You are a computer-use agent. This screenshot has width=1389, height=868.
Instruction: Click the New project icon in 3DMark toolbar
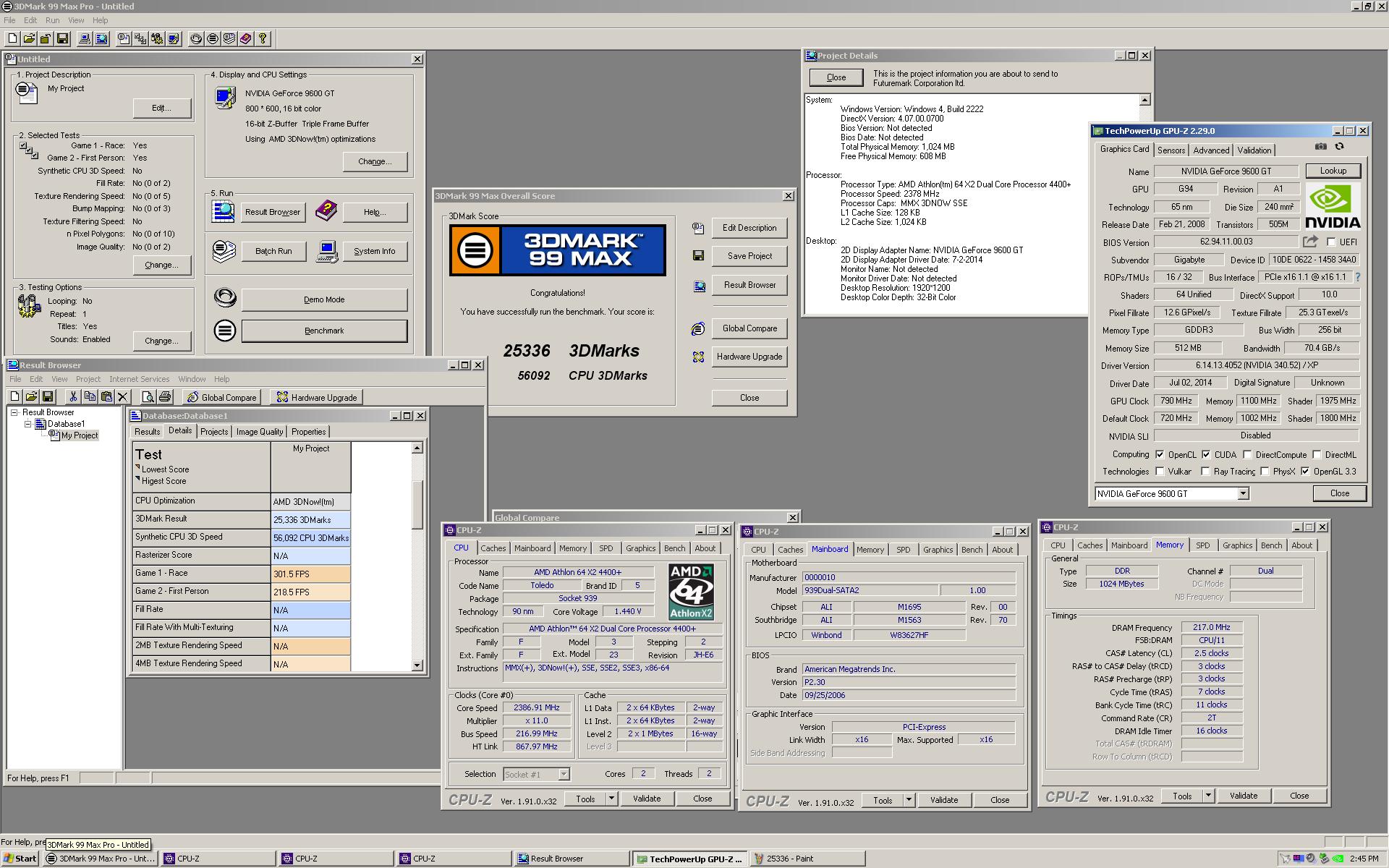coord(13,38)
